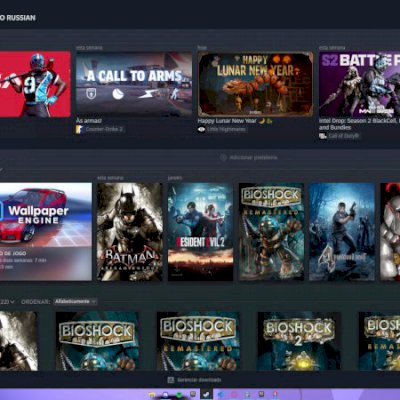Open the Little Nightmares link

pyautogui.click(x=226, y=129)
